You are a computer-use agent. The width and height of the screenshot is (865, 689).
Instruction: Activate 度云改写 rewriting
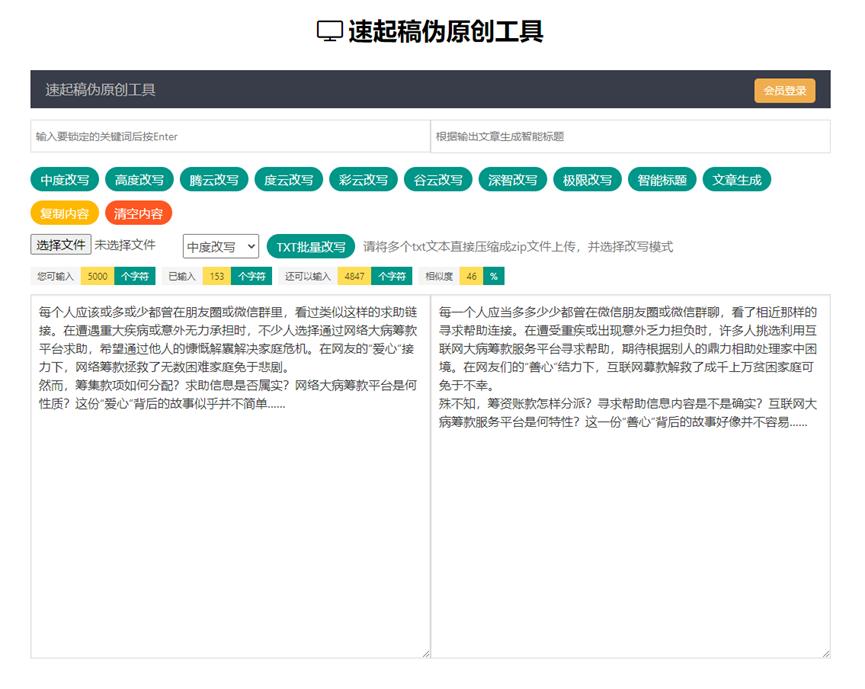point(287,180)
